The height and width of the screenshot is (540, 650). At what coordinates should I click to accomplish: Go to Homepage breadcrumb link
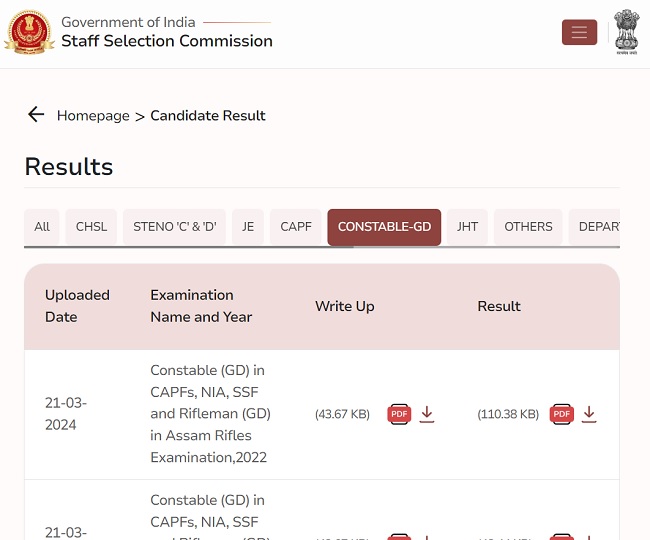point(93,116)
